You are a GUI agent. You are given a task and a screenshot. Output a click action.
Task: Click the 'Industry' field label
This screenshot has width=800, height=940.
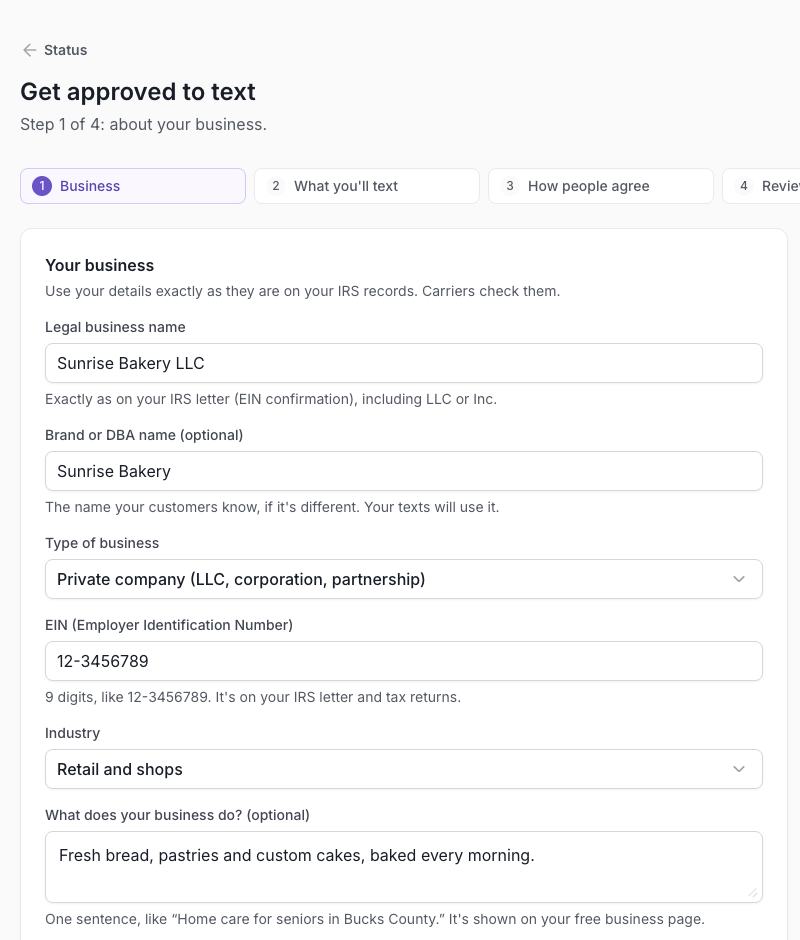point(73,733)
